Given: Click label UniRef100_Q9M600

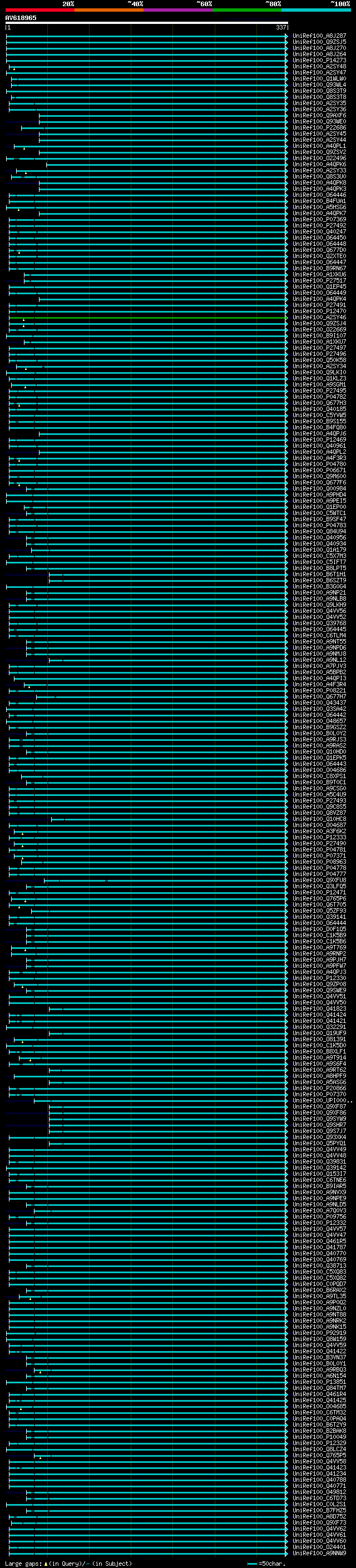Looking at the screenshot, I should (319, 477).
